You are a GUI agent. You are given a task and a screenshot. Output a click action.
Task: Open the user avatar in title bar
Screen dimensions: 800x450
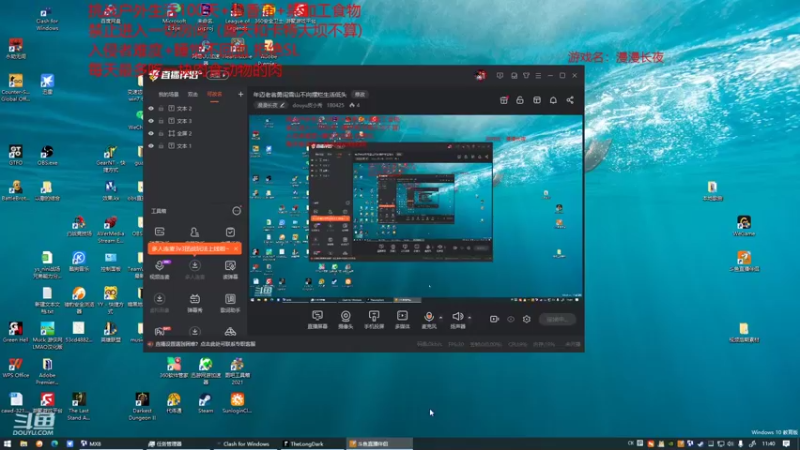pyautogui.click(x=480, y=76)
